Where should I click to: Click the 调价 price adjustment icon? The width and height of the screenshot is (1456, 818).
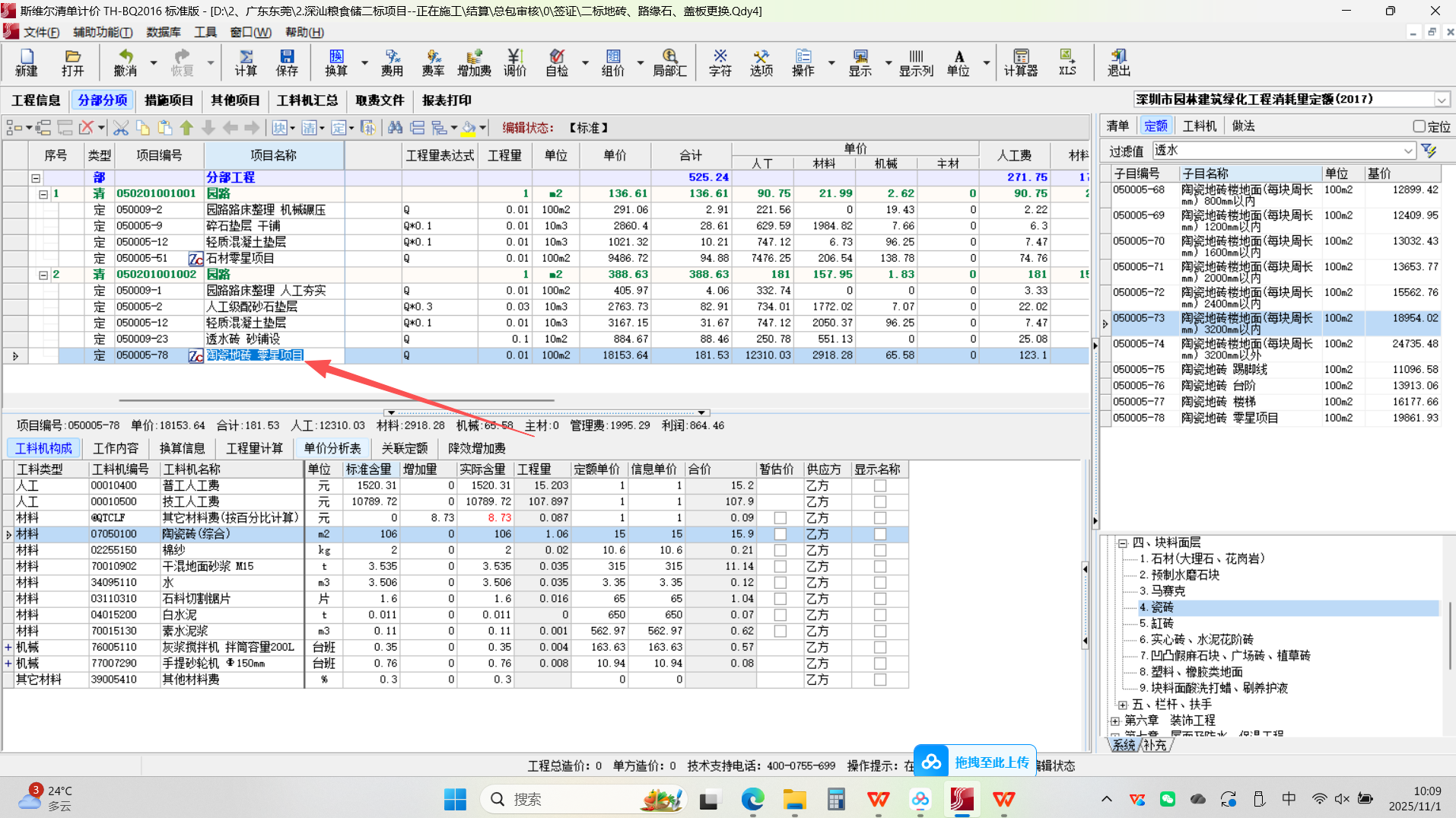(514, 62)
